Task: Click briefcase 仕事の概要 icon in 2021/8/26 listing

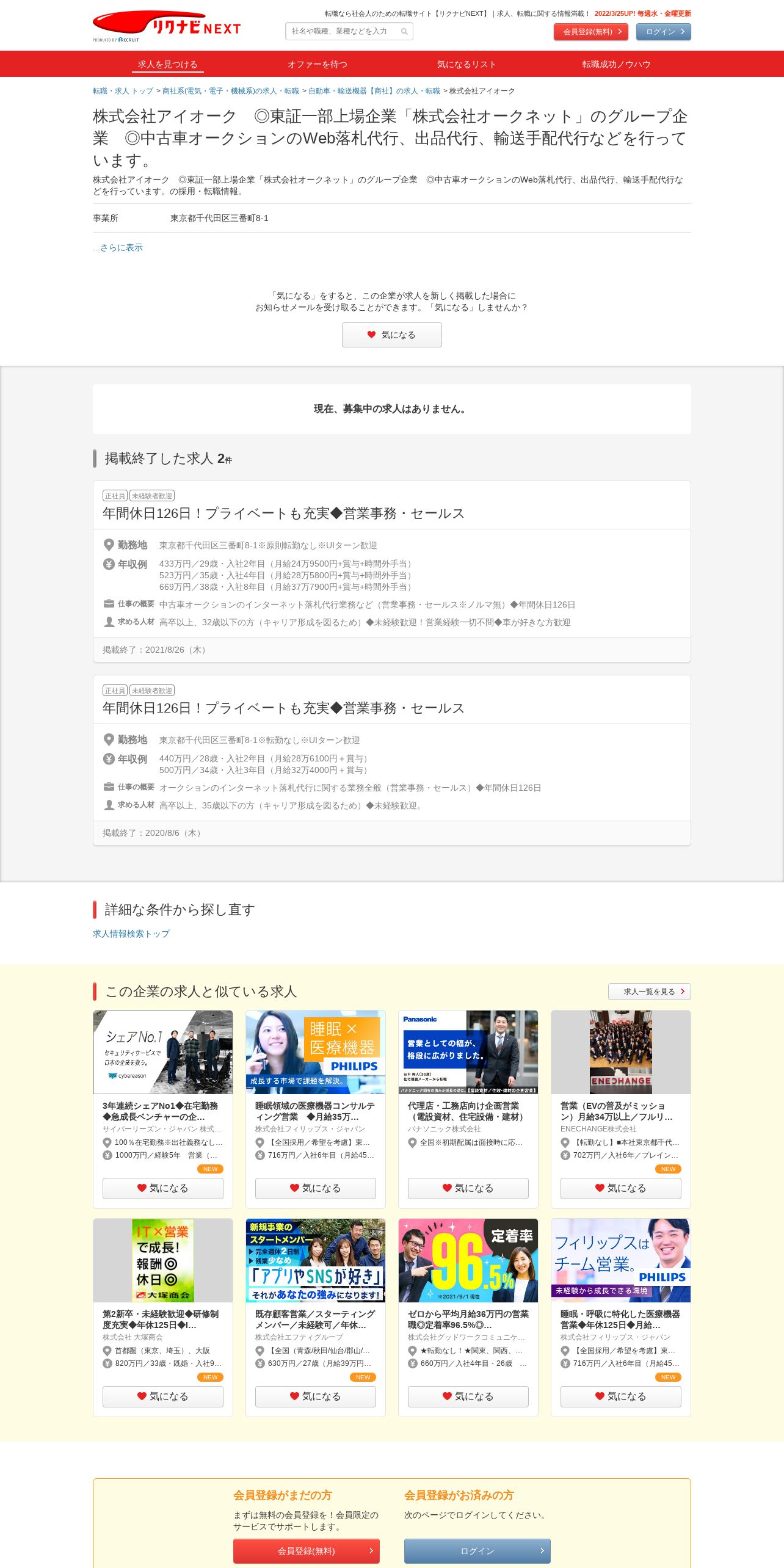Action: click(x=109, y=604)
